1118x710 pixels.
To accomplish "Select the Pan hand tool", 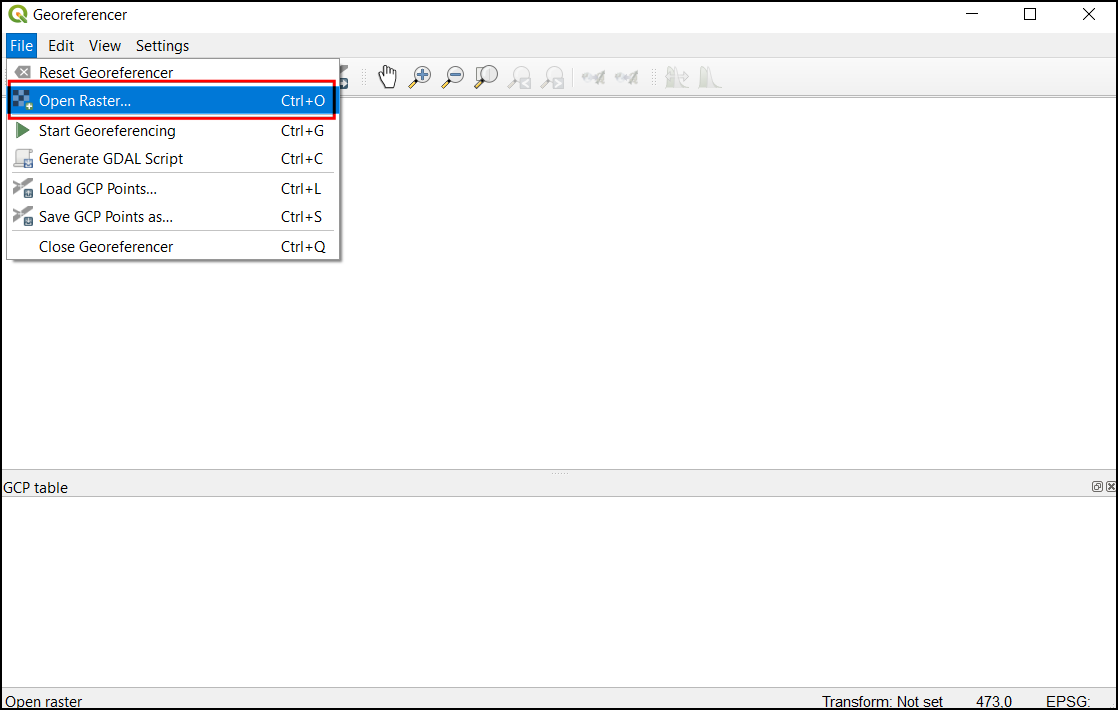I will tap(388, 77).
